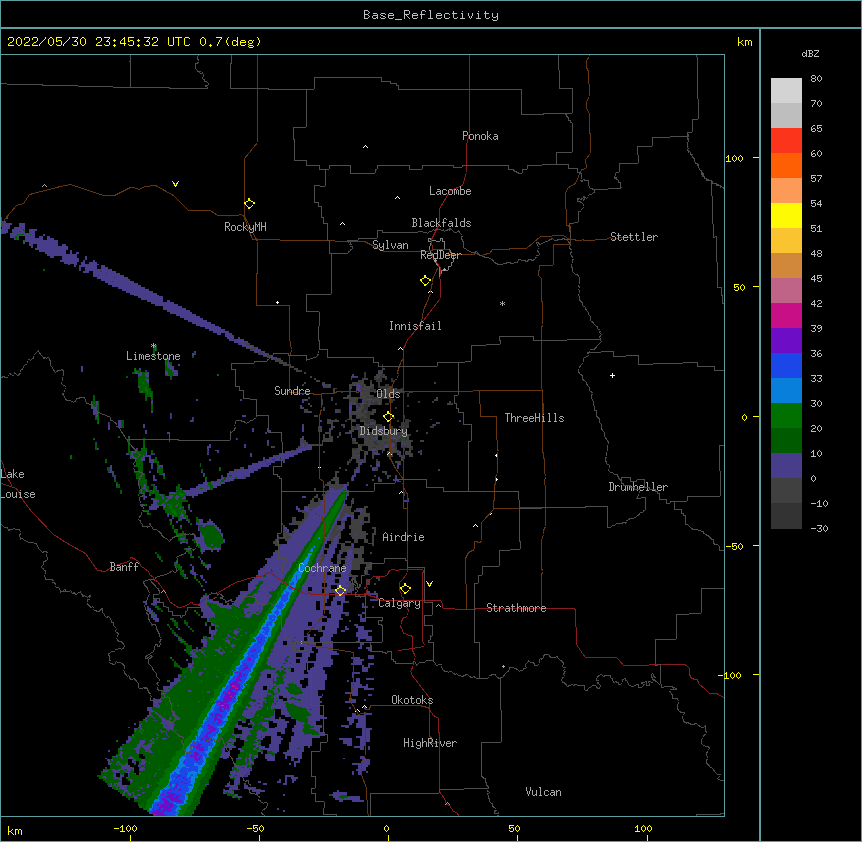Select the light blue 33–30 dBZ legend swatch
The image size is (862, 842).
point(786,390)
